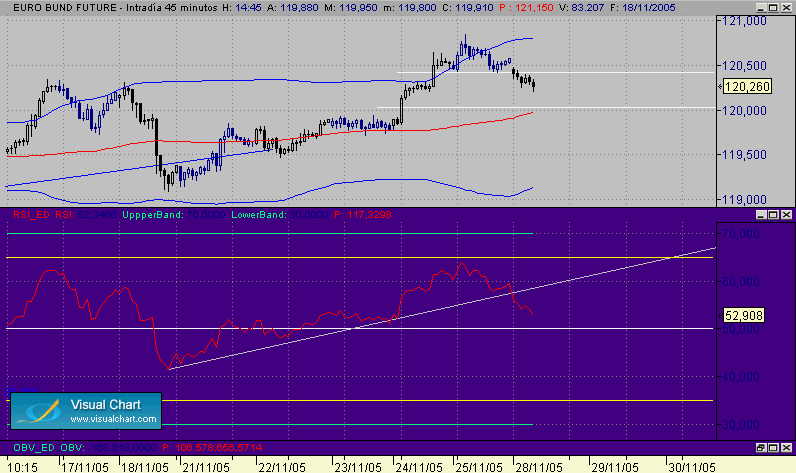Click the 30,000 RSI axis label
This screenshot has width=796, height=473.
click(x=741, y=425)
